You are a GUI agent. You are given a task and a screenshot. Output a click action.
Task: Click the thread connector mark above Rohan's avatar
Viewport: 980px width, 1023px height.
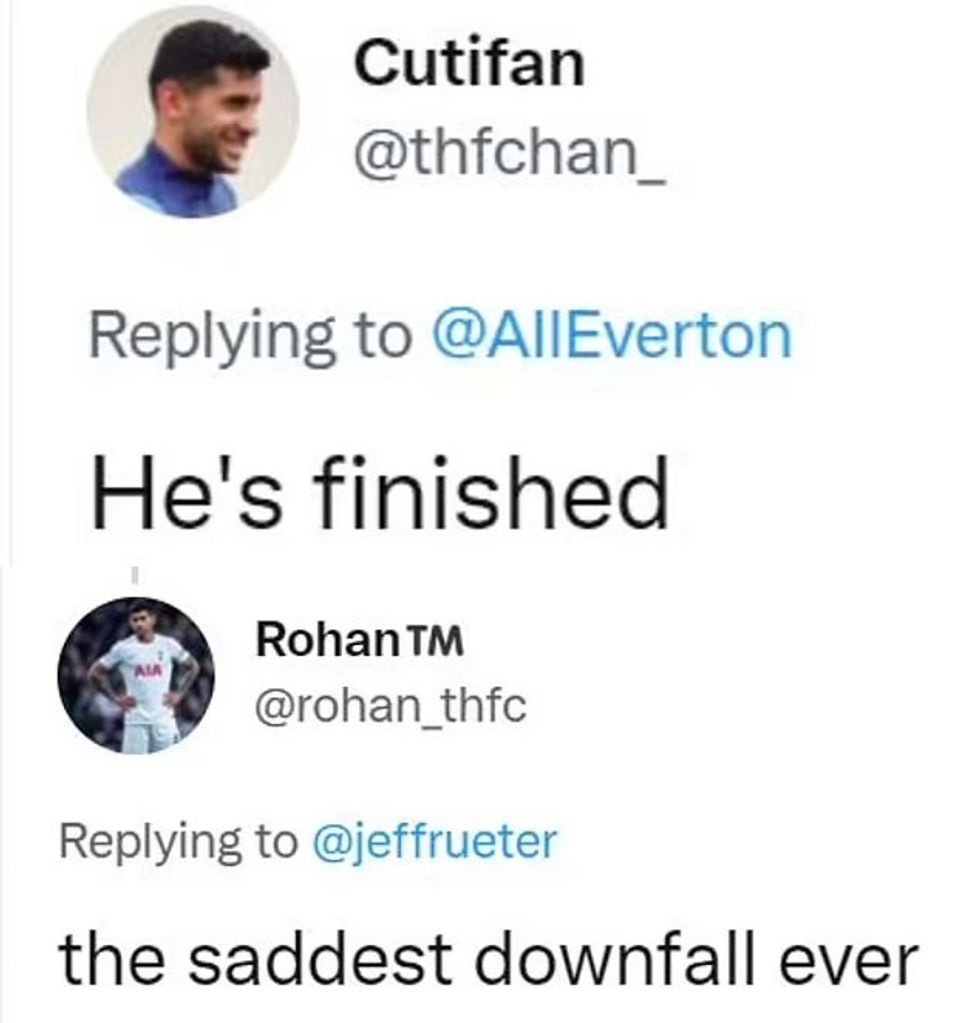(134, 576)
